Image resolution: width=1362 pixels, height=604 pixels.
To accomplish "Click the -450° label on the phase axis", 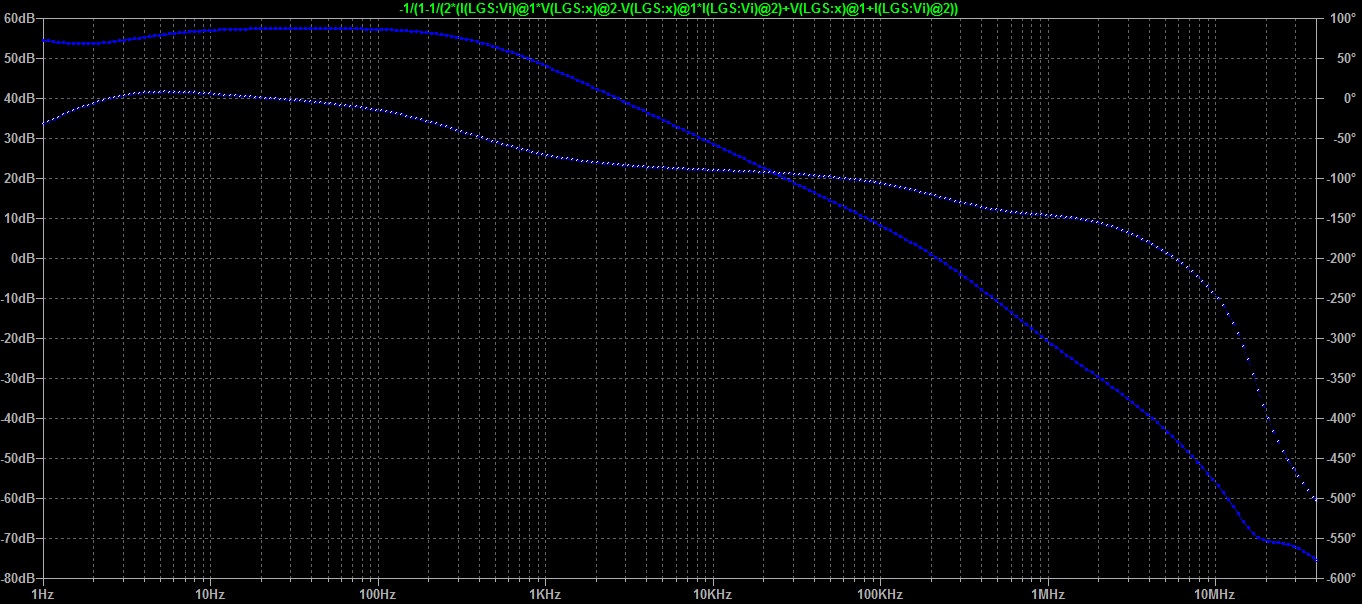I will click(1340, 458).
